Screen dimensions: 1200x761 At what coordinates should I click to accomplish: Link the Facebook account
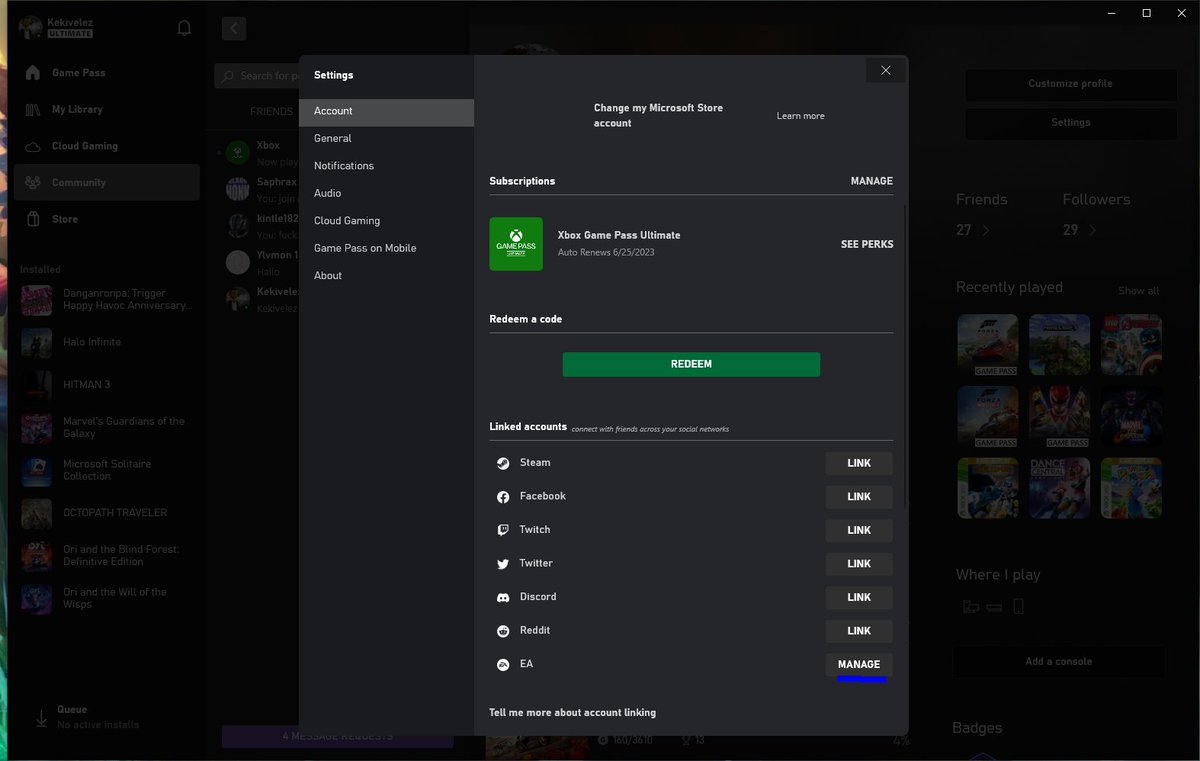click(x=859, y=497)
